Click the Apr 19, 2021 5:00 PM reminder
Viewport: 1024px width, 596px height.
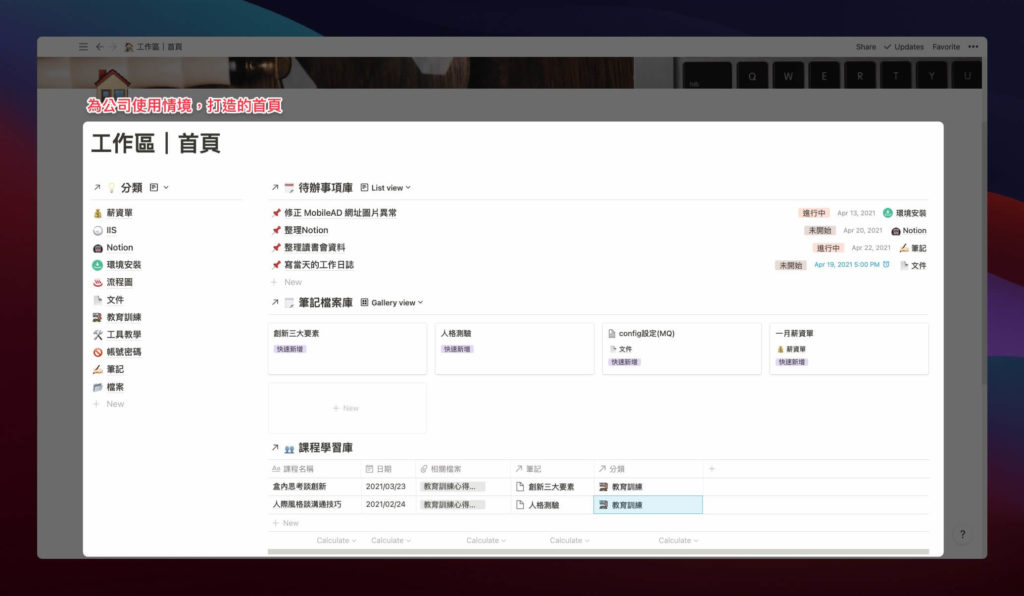pos(852,265)
